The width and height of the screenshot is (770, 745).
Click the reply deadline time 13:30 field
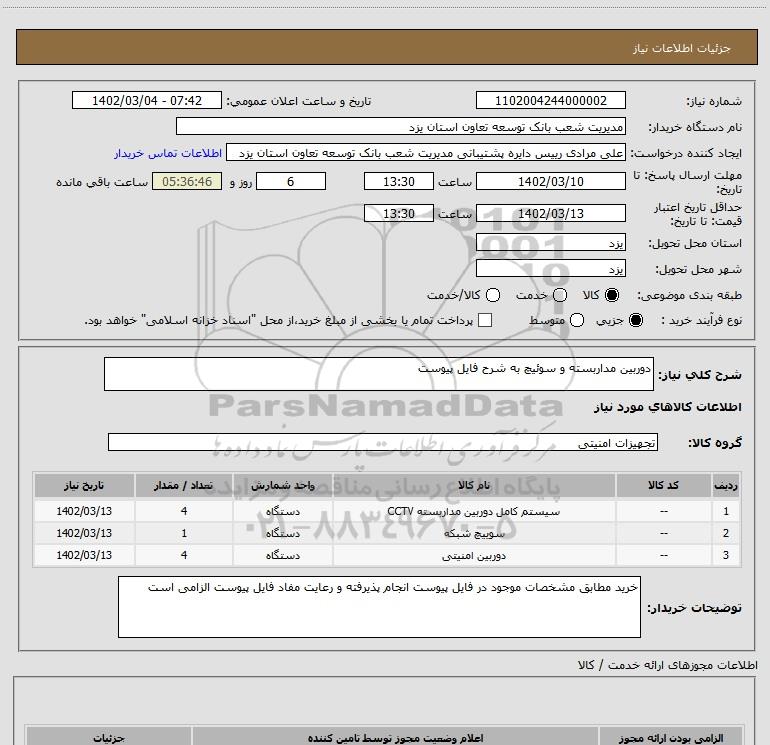coord(399,181)
